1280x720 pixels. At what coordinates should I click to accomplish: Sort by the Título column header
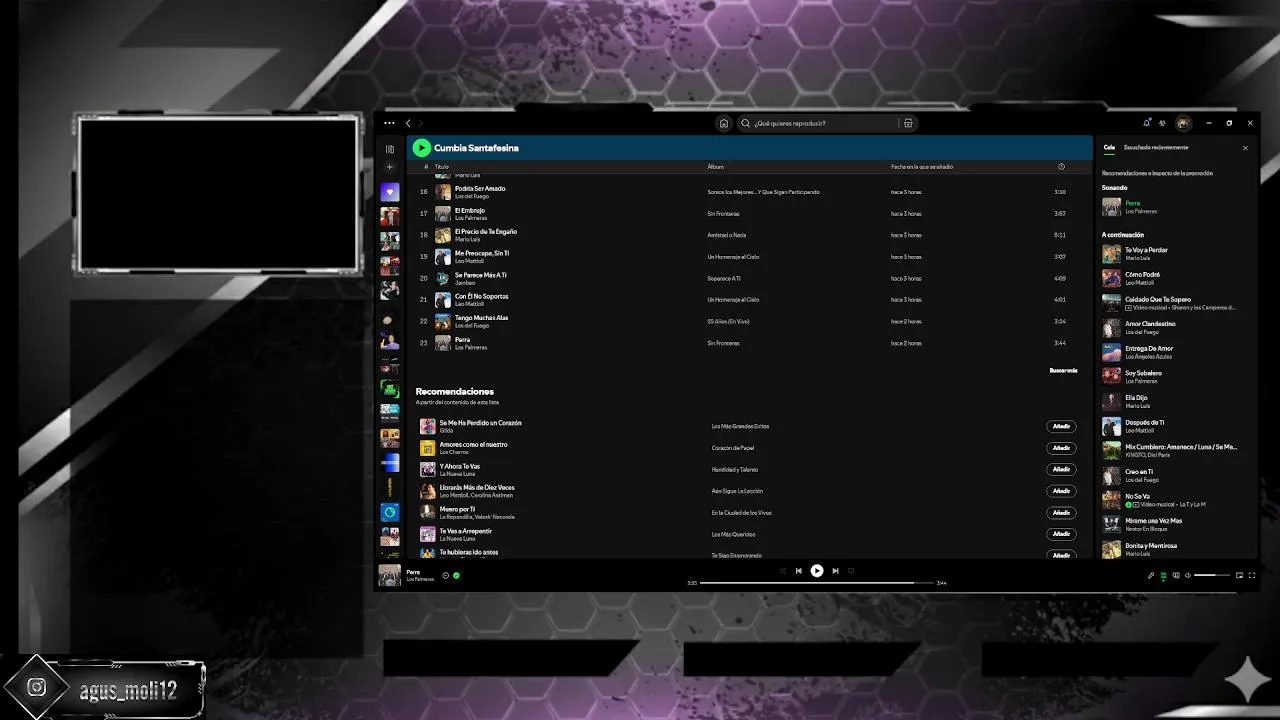click(441, 167)
